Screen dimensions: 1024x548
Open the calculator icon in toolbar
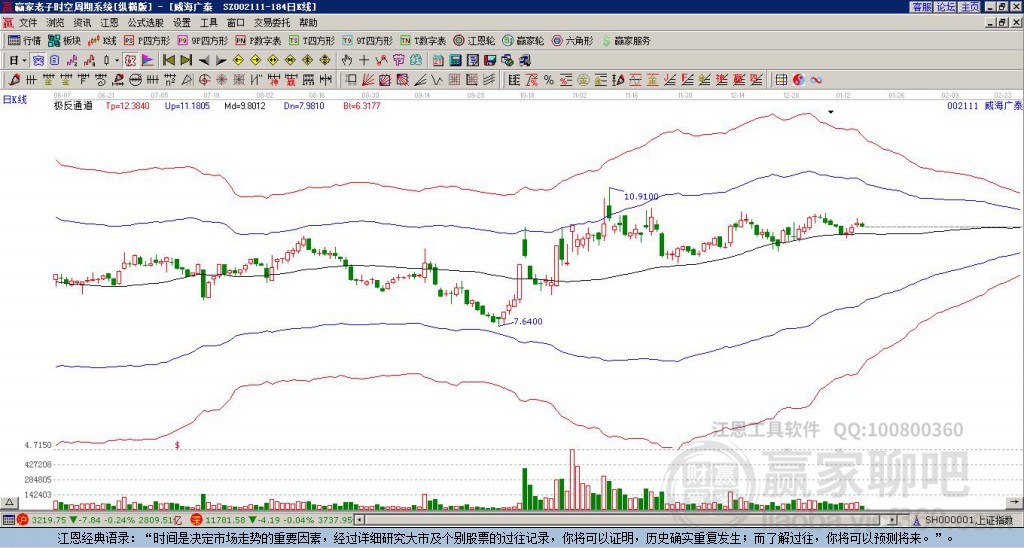coord(455,60)
